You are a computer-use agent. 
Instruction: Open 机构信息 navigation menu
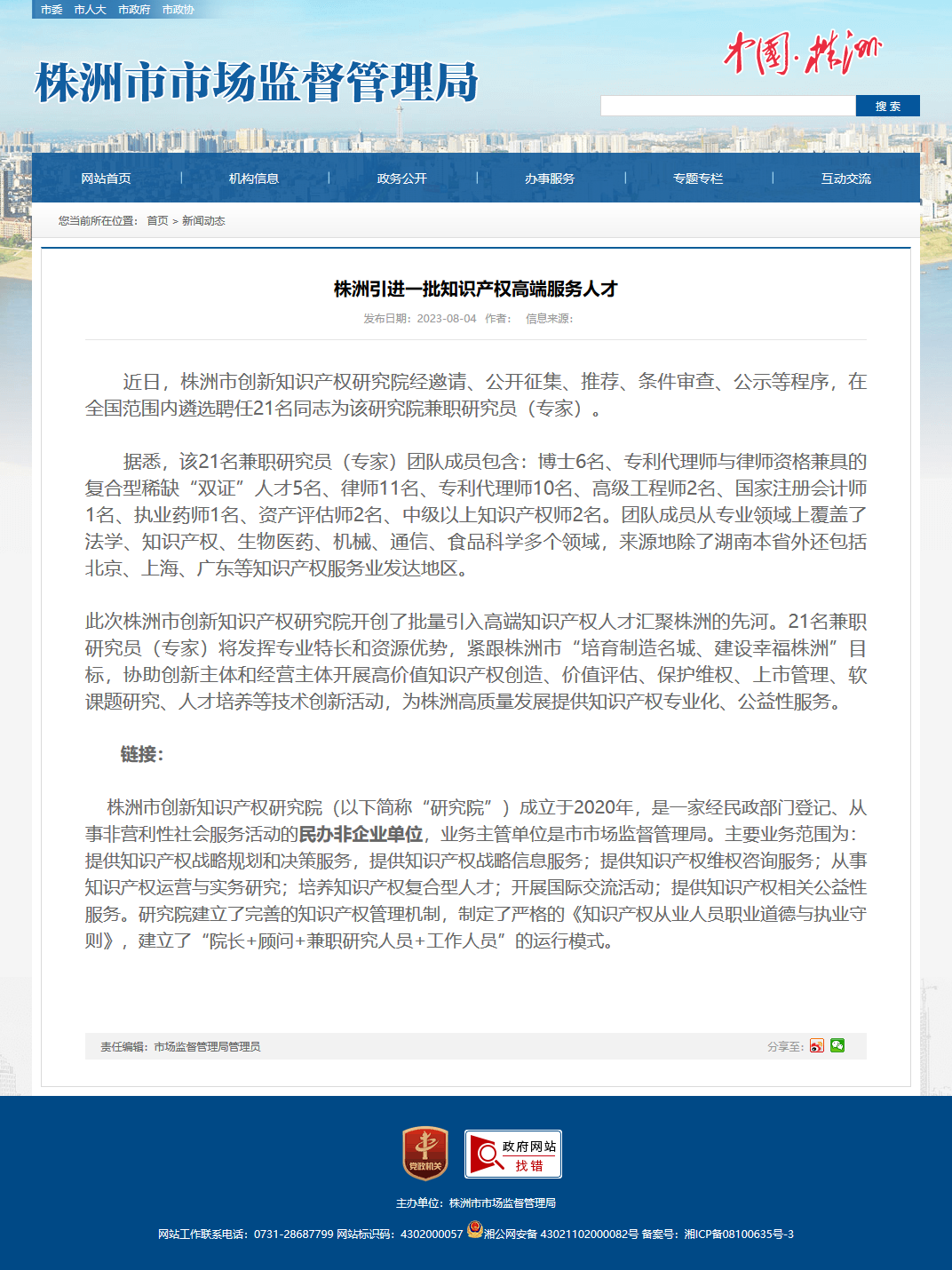point(254,179)
